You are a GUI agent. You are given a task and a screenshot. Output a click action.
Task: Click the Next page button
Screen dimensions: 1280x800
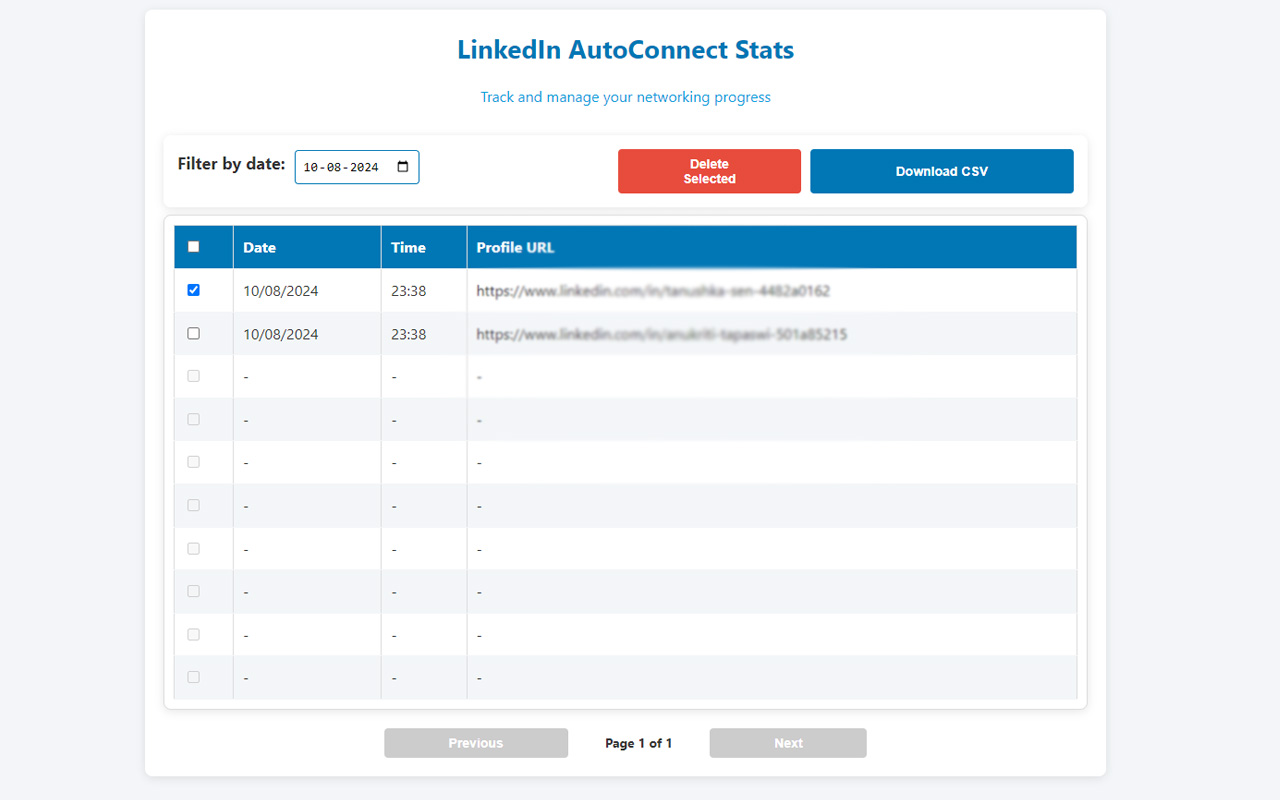(x=788, y=743)
